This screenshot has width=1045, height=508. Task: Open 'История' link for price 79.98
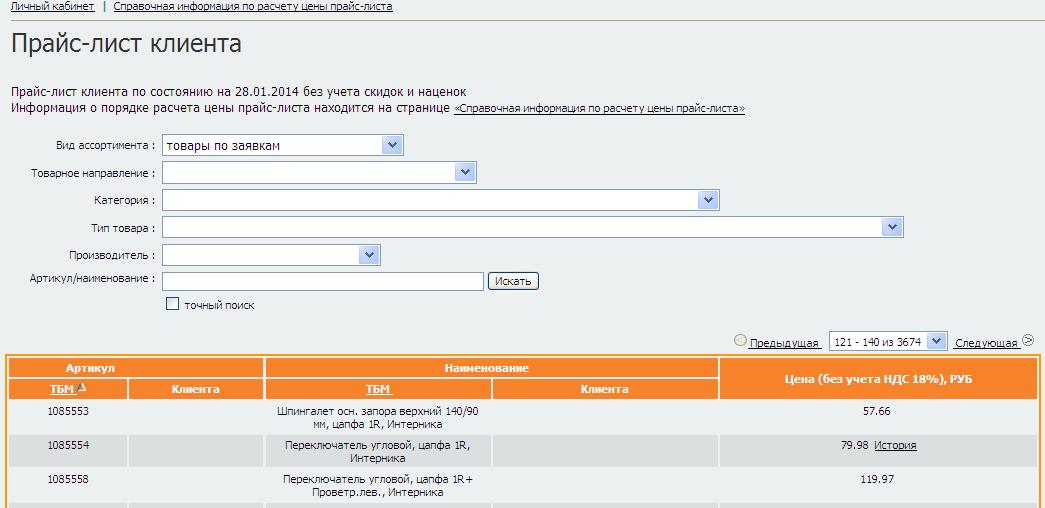point(895,446)
